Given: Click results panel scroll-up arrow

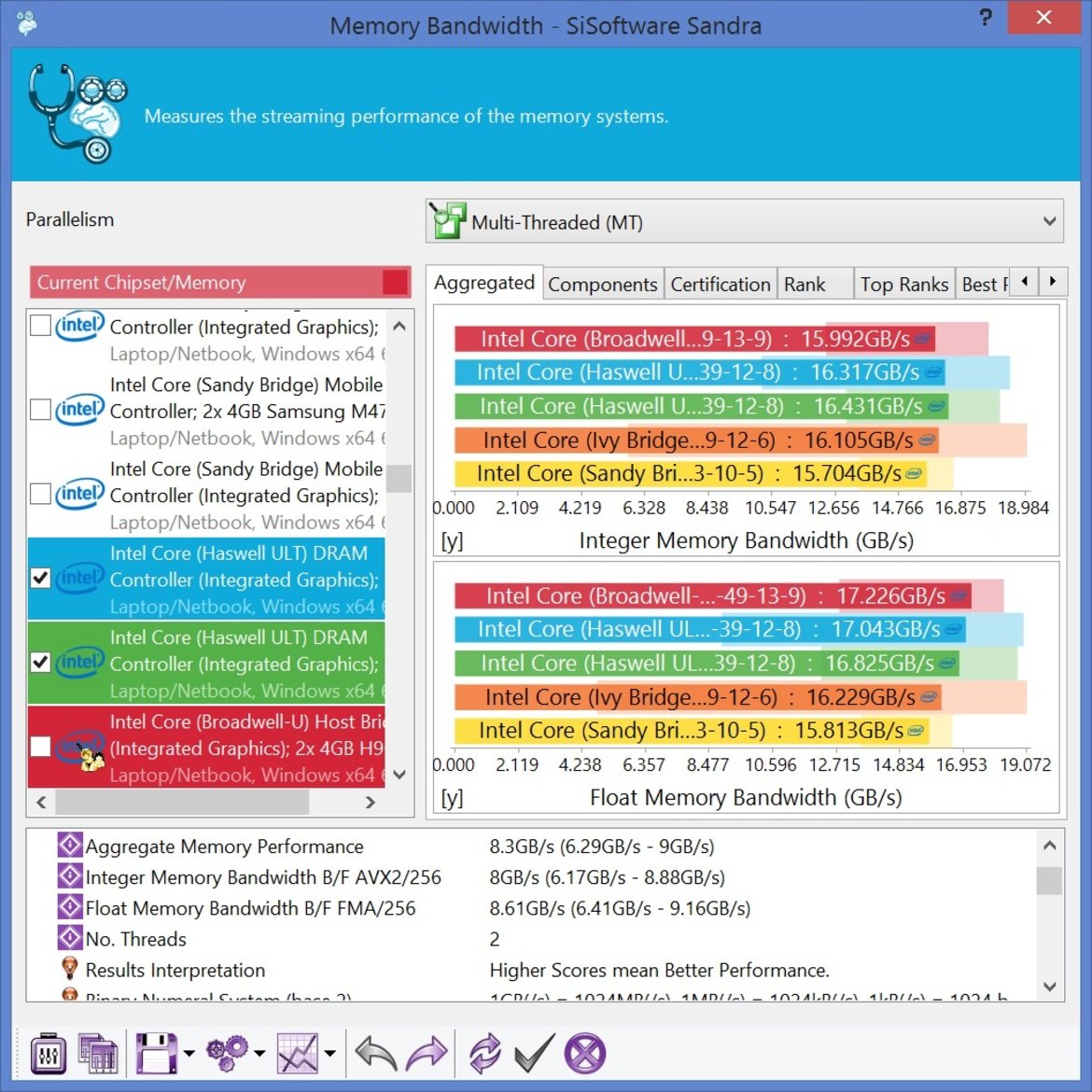Looking at the screenshot, I should pyautogui.click(x=1049, y=846).
